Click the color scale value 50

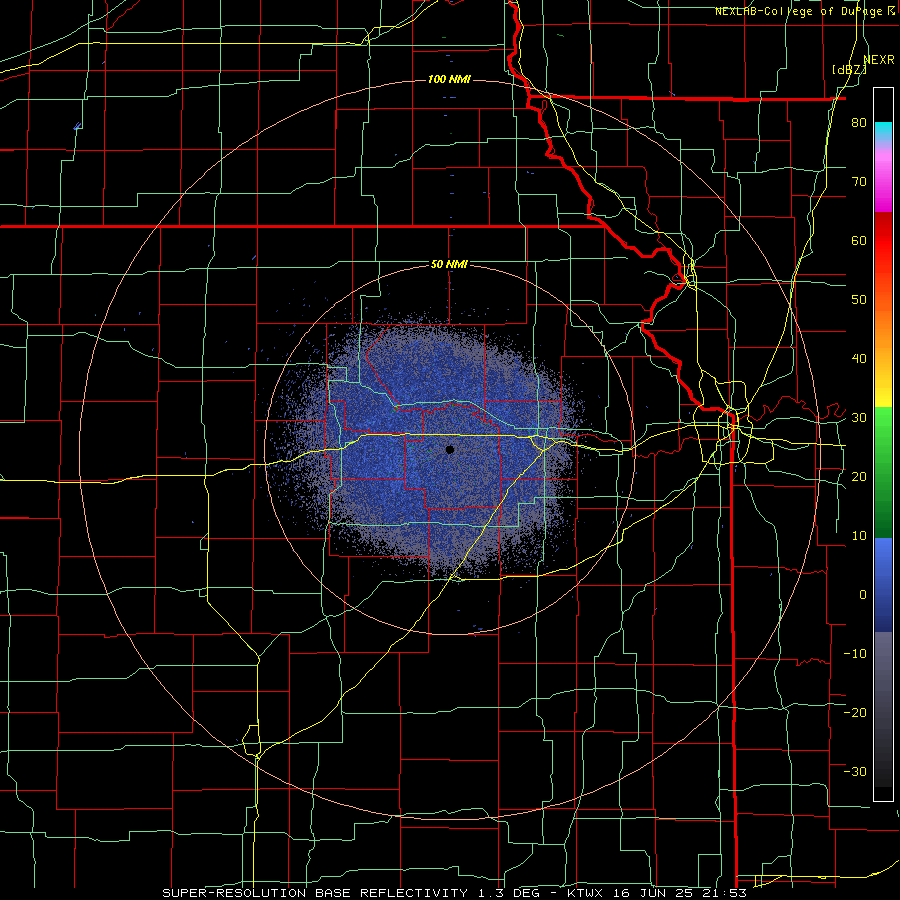tap(859, 300)
